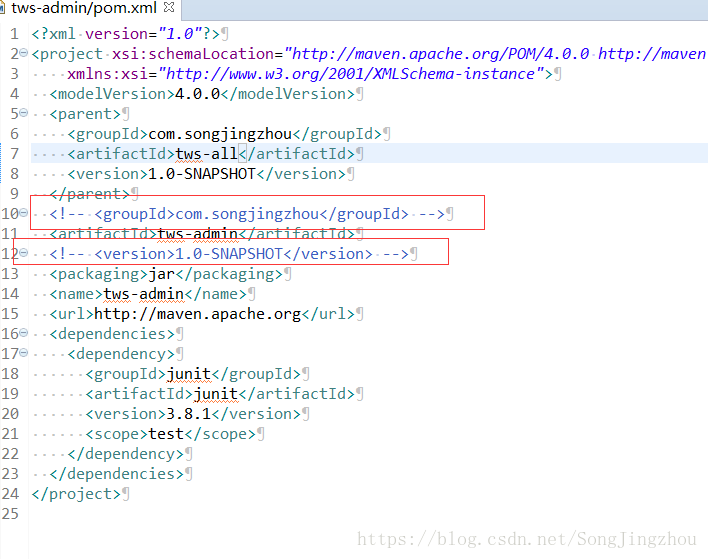
Task: Click the tws-admin artifactId on line 11
Action: pyautogui.click(x=197, y=234)
